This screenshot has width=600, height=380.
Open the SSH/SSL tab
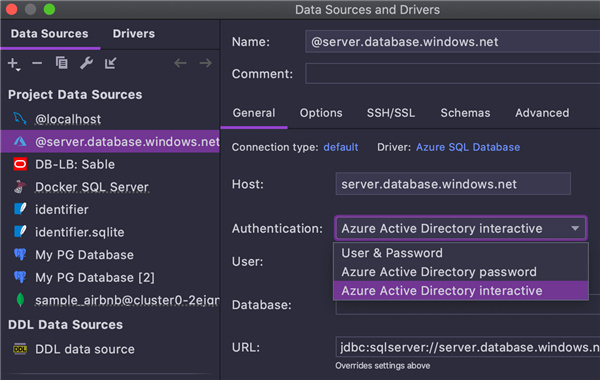[391, 113]
